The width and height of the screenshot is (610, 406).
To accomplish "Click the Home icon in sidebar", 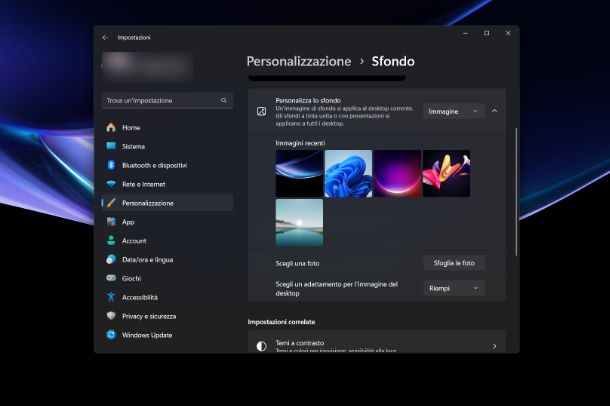I will point(111,128).
